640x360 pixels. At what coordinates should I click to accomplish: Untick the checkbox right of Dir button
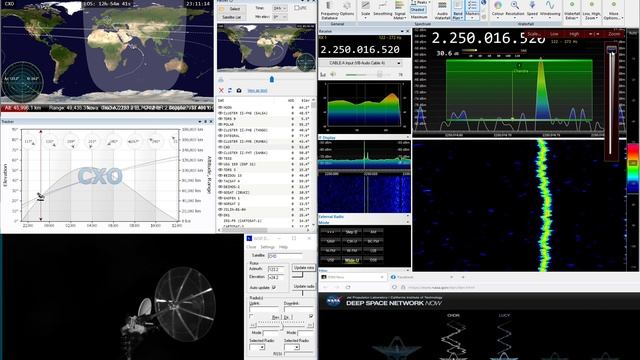click(311, 316)
